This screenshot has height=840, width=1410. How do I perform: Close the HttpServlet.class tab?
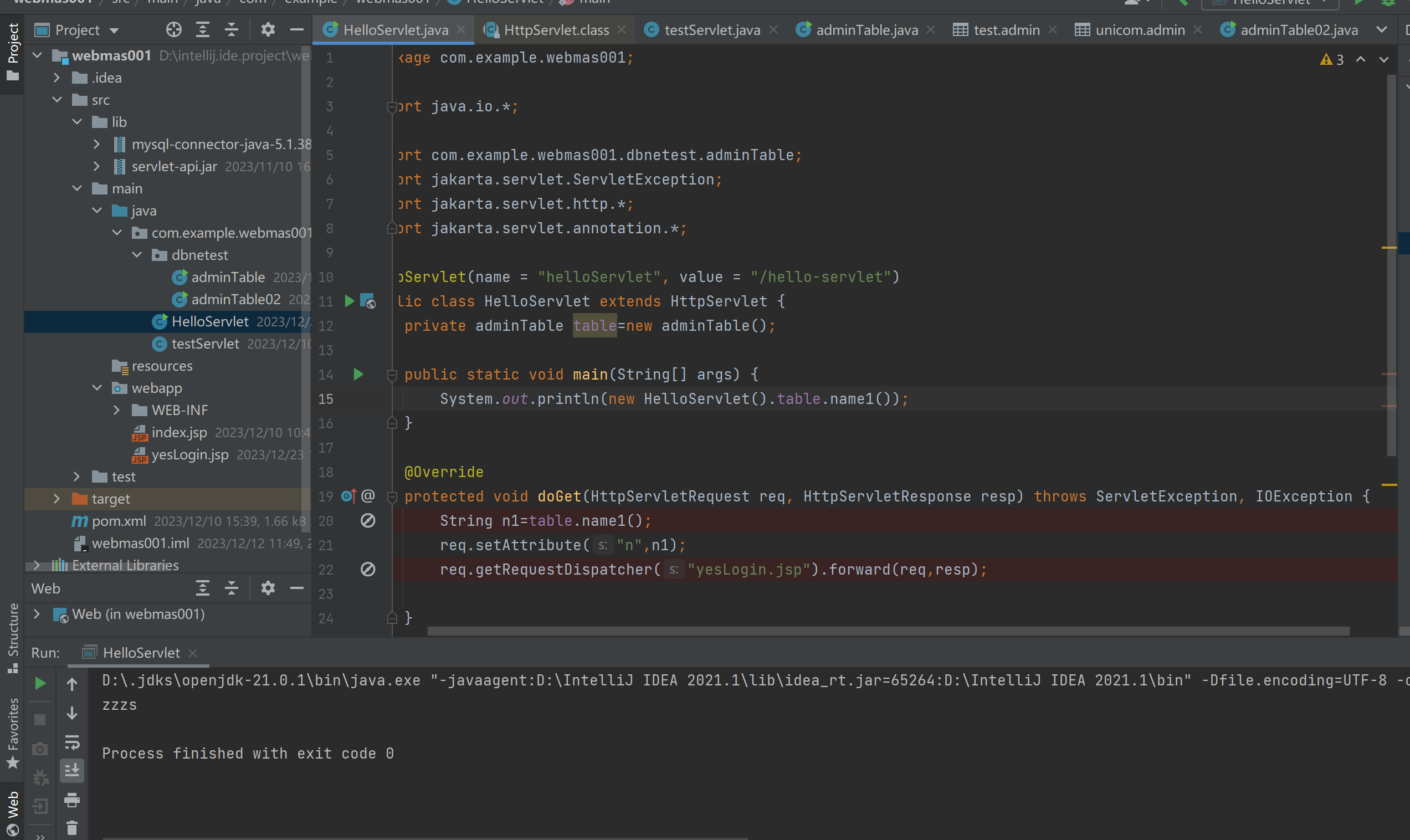(622, 29)
